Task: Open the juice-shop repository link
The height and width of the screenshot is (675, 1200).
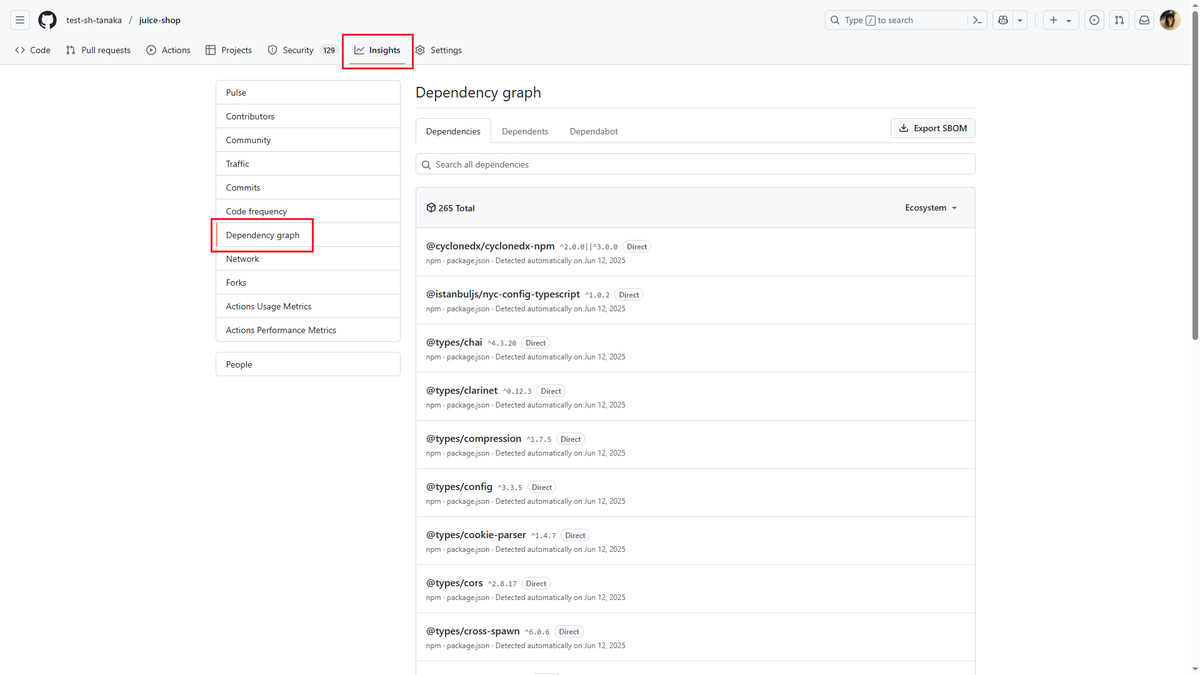Action: point(160,20)
